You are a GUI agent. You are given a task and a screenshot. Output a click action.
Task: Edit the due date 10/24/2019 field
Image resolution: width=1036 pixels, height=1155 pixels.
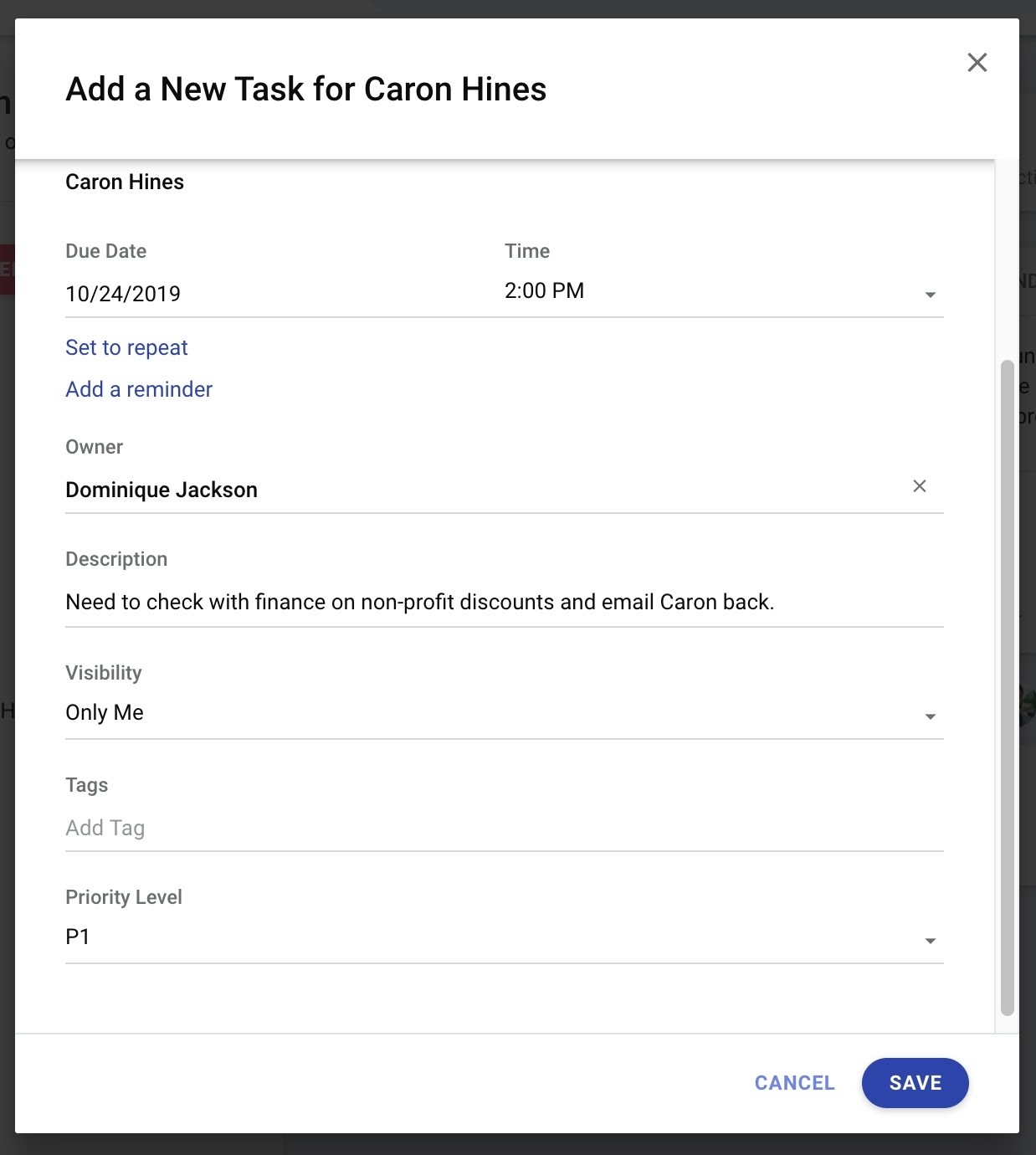pos(276,294)
